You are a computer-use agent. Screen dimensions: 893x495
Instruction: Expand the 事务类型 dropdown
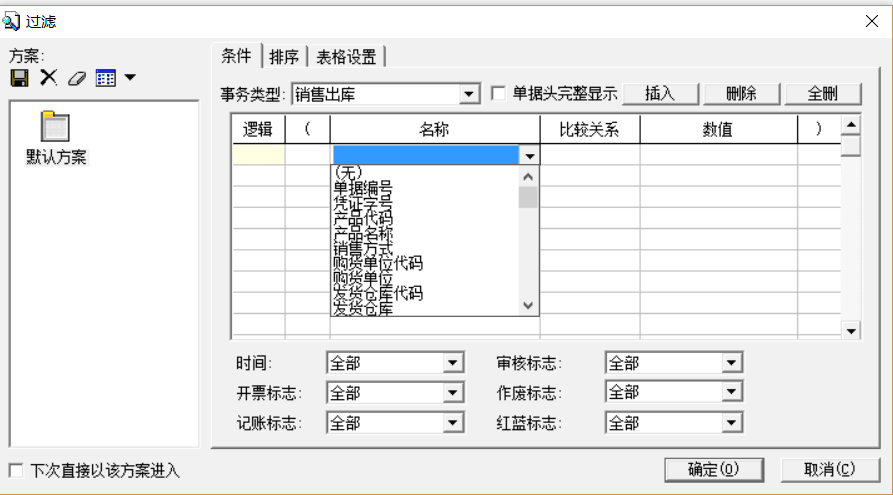470,95
